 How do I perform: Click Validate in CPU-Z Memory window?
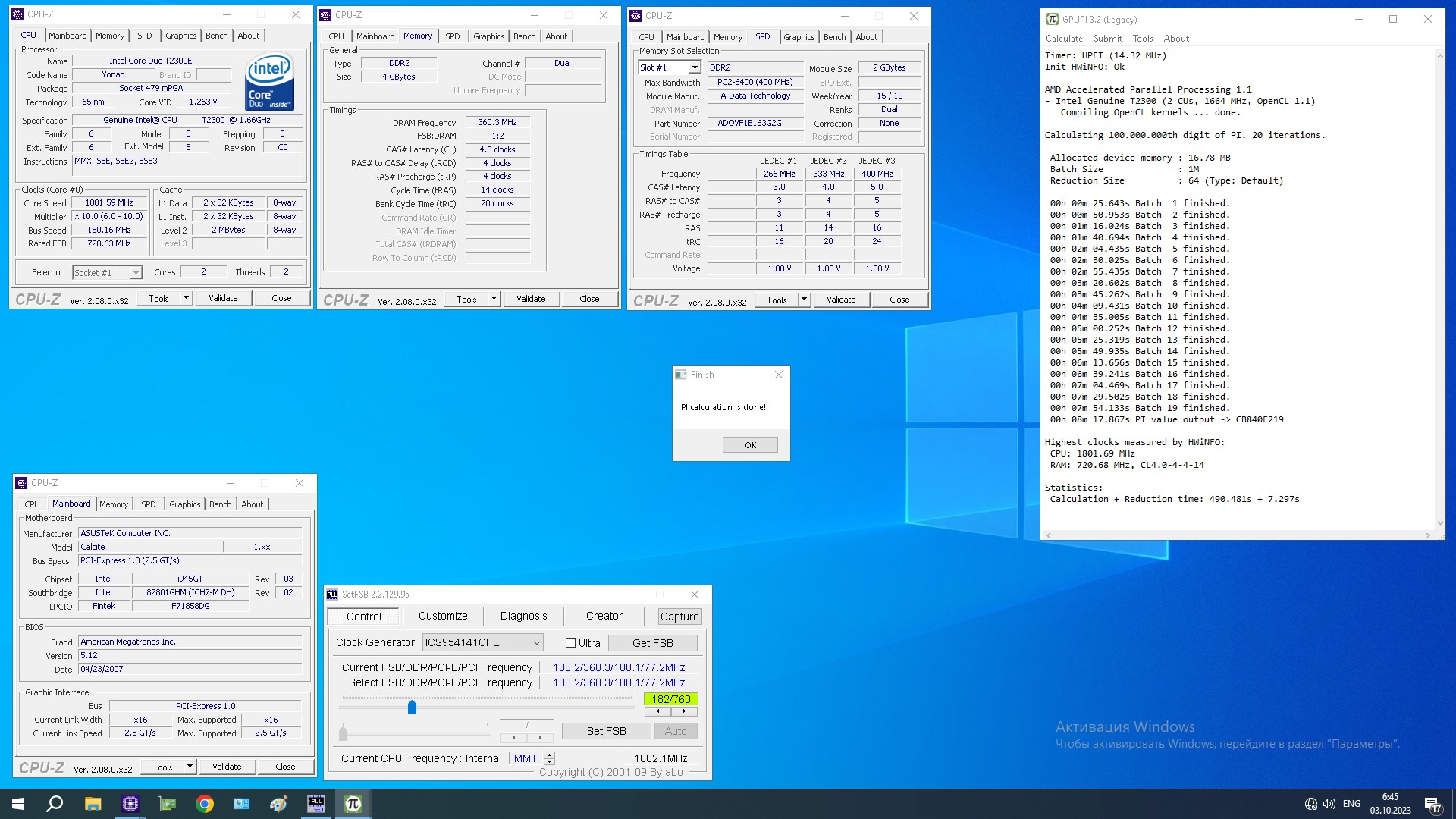click(x=531, y=299)
